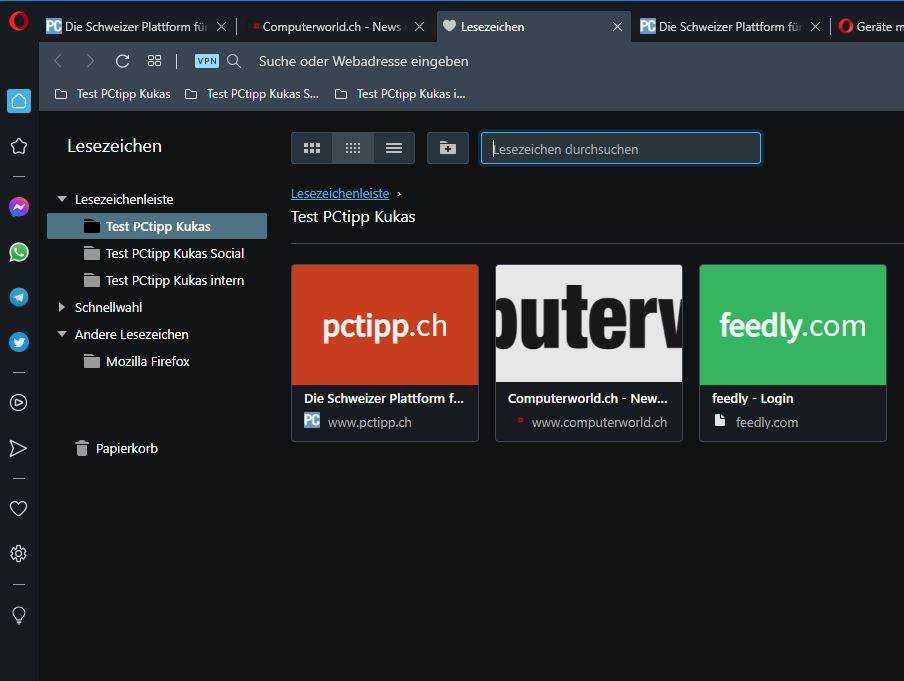Click the feedly - Login title
The image size is (904, 681).
752,398
